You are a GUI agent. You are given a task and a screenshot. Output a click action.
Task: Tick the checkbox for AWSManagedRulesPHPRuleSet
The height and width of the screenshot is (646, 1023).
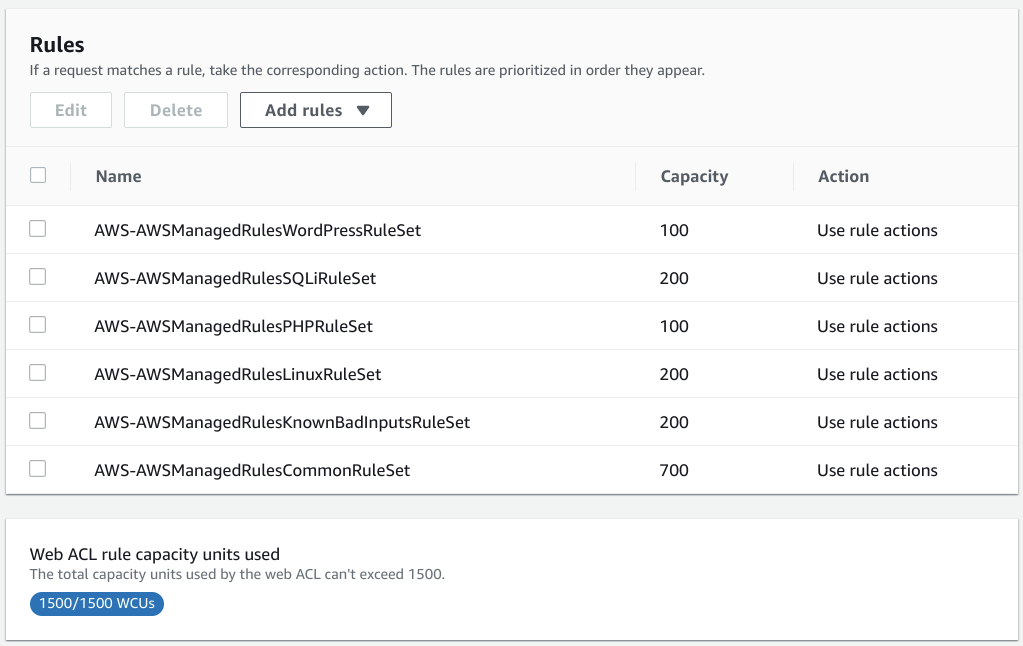(38, 325)
